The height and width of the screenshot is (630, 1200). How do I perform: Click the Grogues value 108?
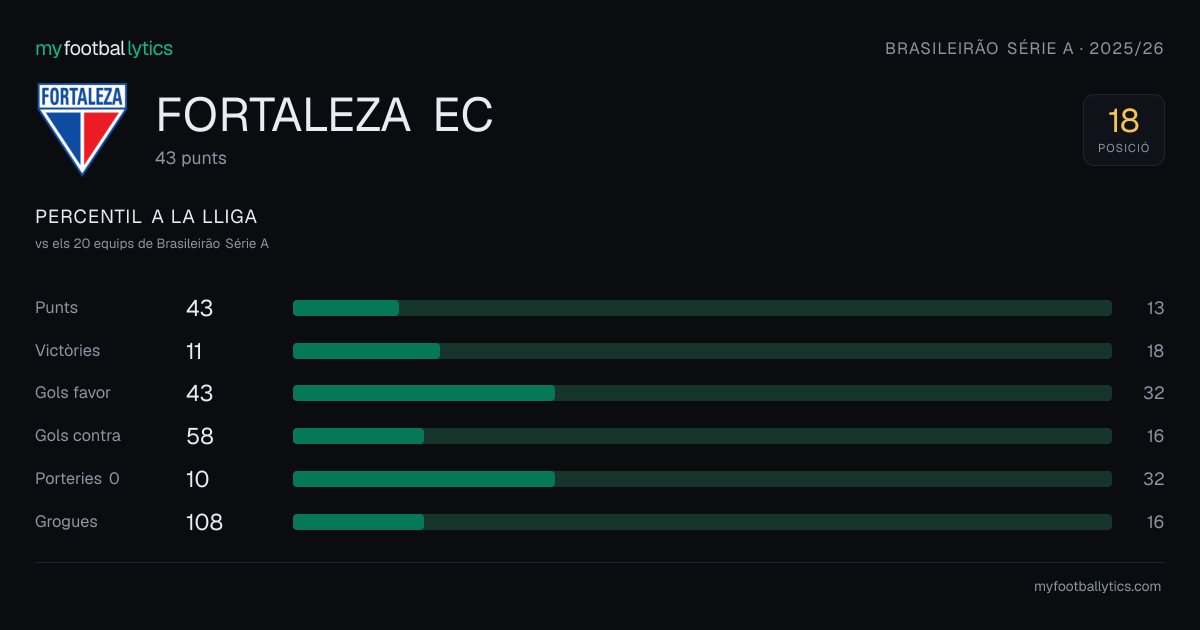(x=204, y=522)
